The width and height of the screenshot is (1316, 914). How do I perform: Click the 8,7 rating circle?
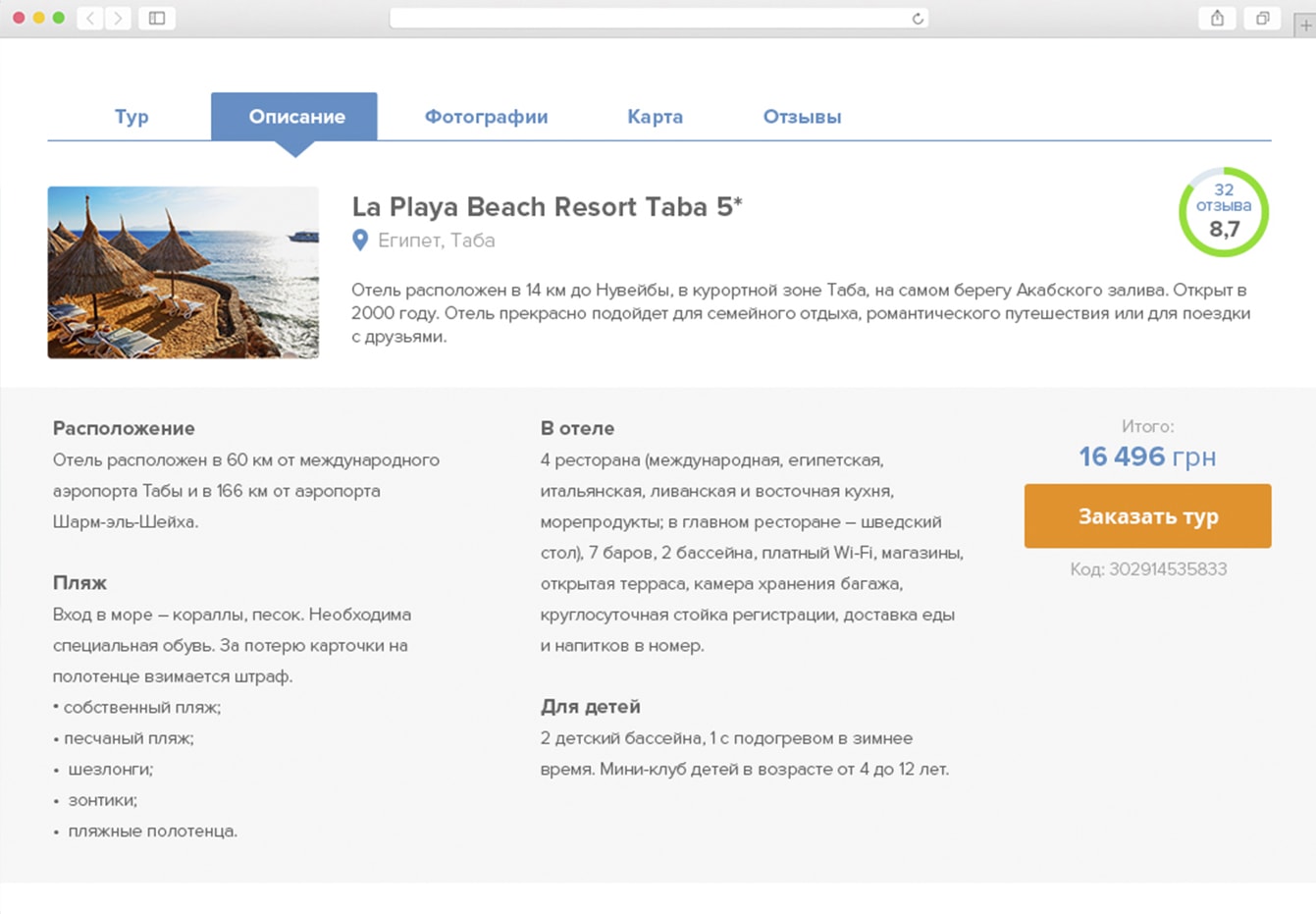coord(1223,213)
